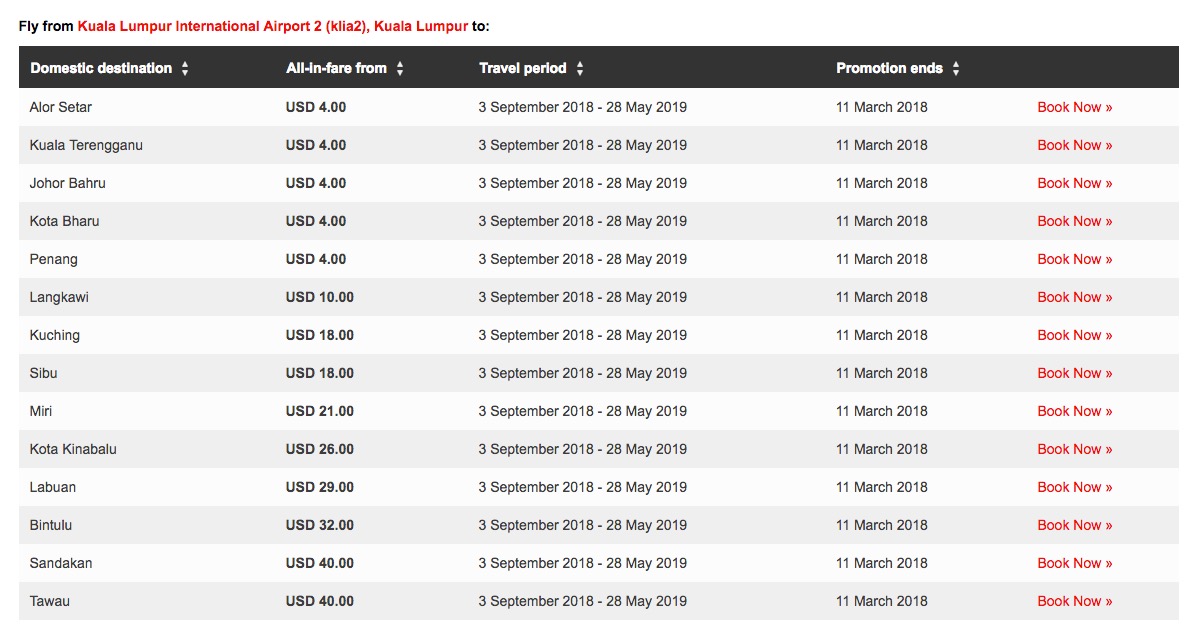1193x628 pixels.
Task: Select the USD 18.00 fare for Kuching
Action: [320, 336]
